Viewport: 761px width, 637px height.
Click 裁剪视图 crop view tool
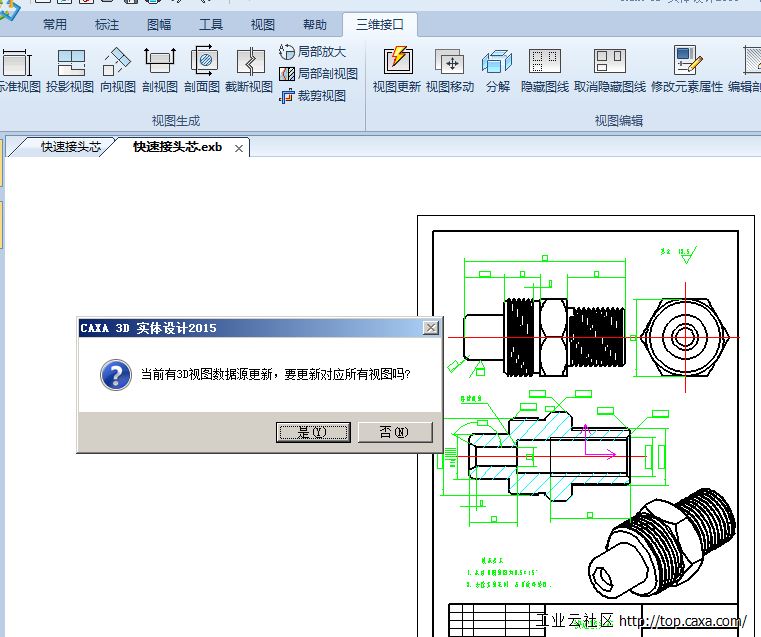click(x=313, y=96)
